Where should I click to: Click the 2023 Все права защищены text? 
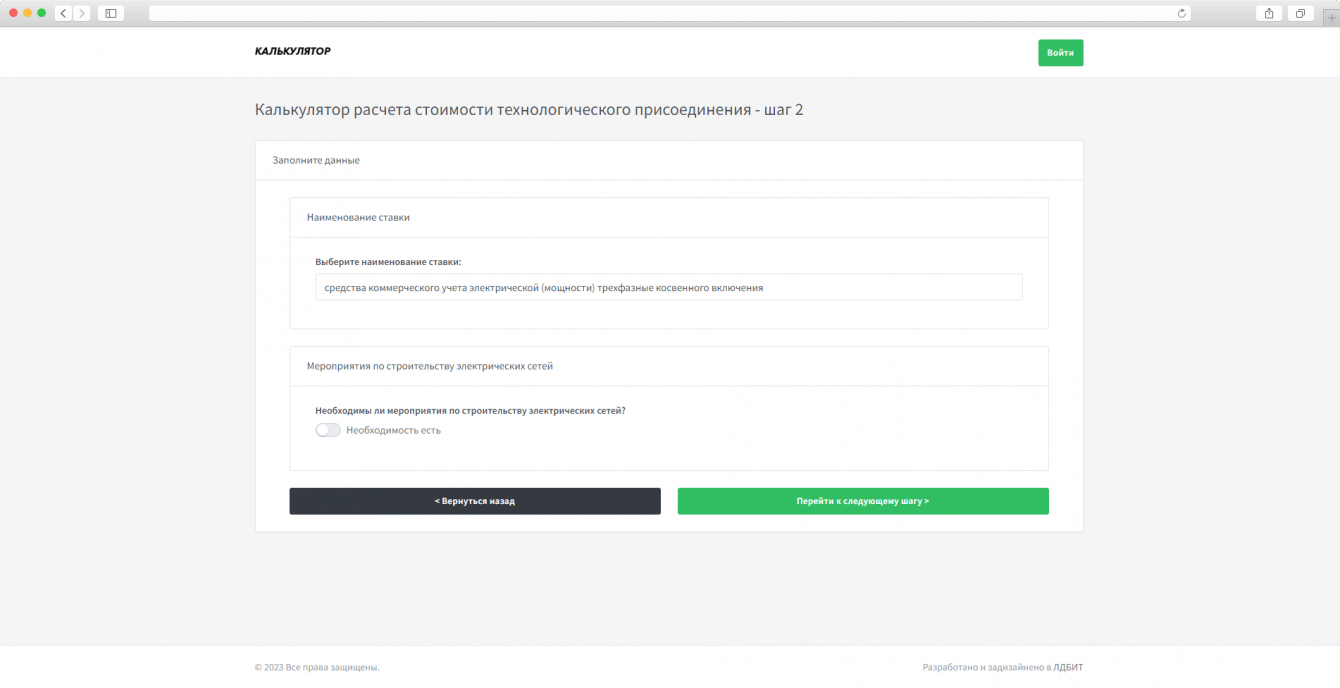(x=317, y=667)
